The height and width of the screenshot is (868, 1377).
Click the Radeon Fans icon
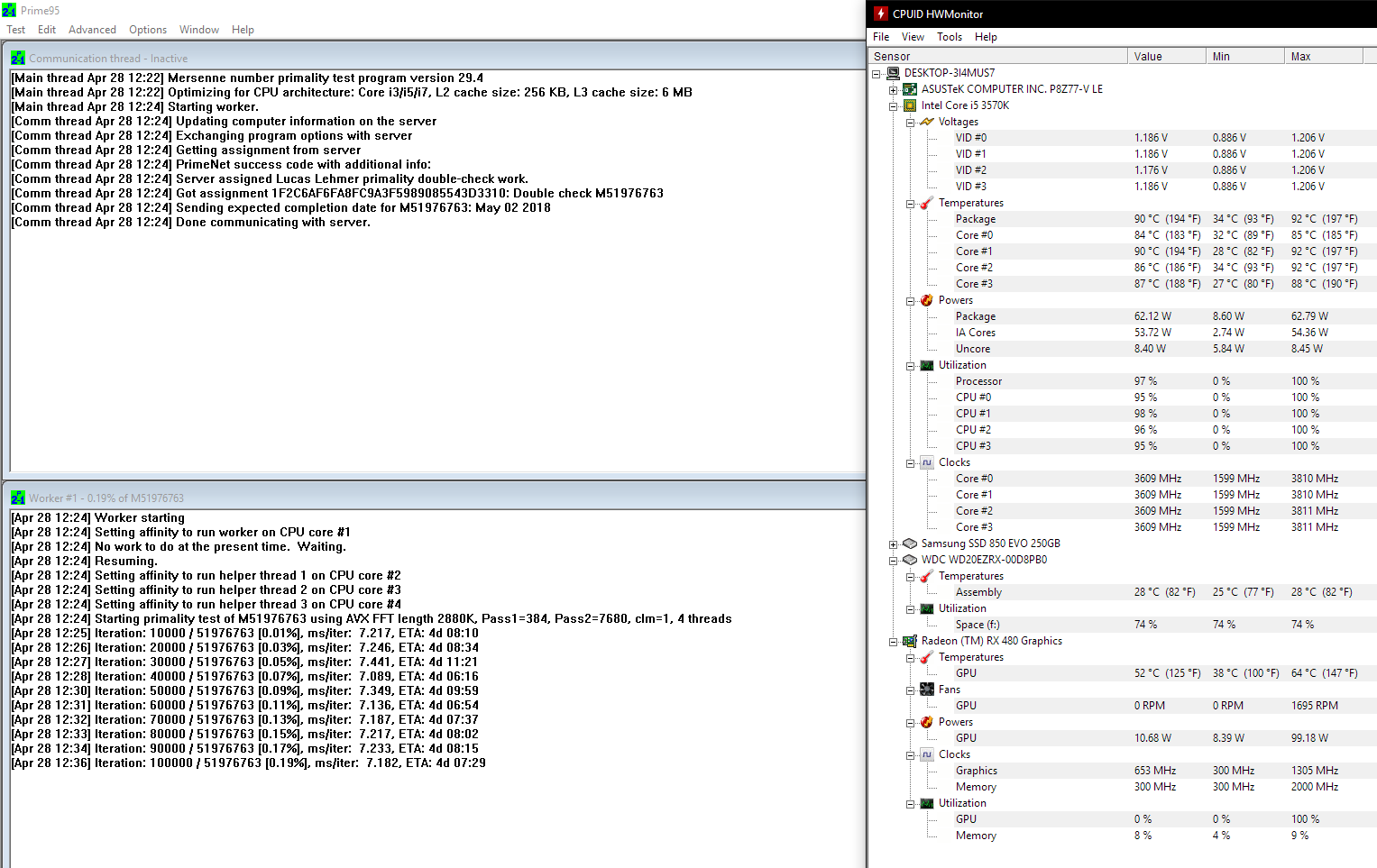pos(927,690)
